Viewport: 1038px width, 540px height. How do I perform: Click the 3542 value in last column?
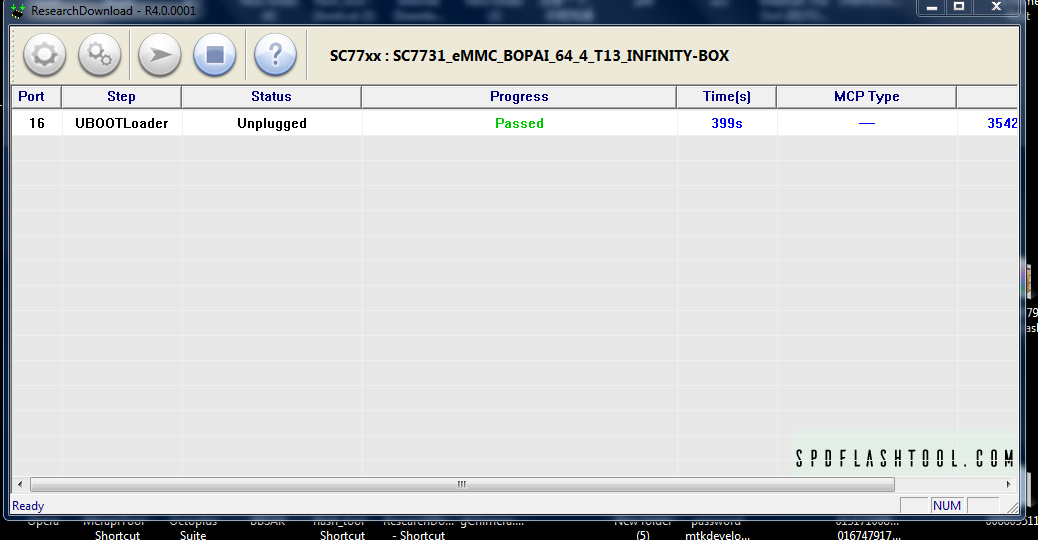tap(1002, 123)
